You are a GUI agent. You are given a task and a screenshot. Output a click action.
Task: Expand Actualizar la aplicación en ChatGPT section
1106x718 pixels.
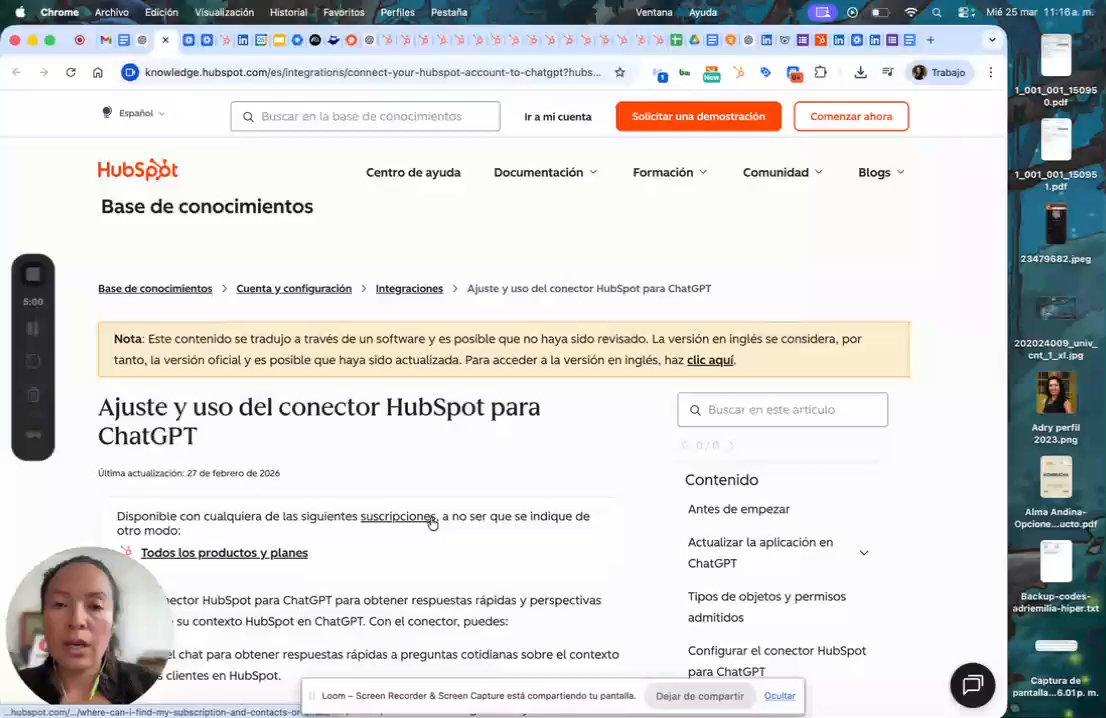click(864, 553)
